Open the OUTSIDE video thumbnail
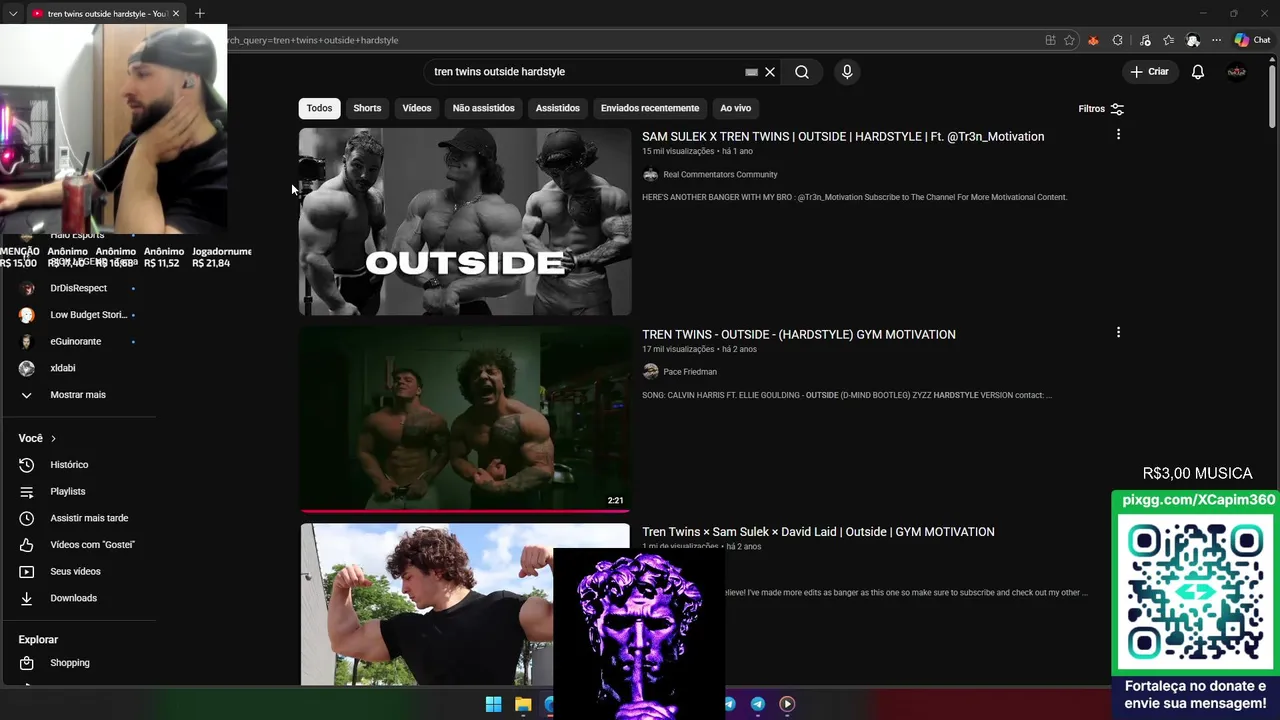The image size is (1280, 720). 465,222
